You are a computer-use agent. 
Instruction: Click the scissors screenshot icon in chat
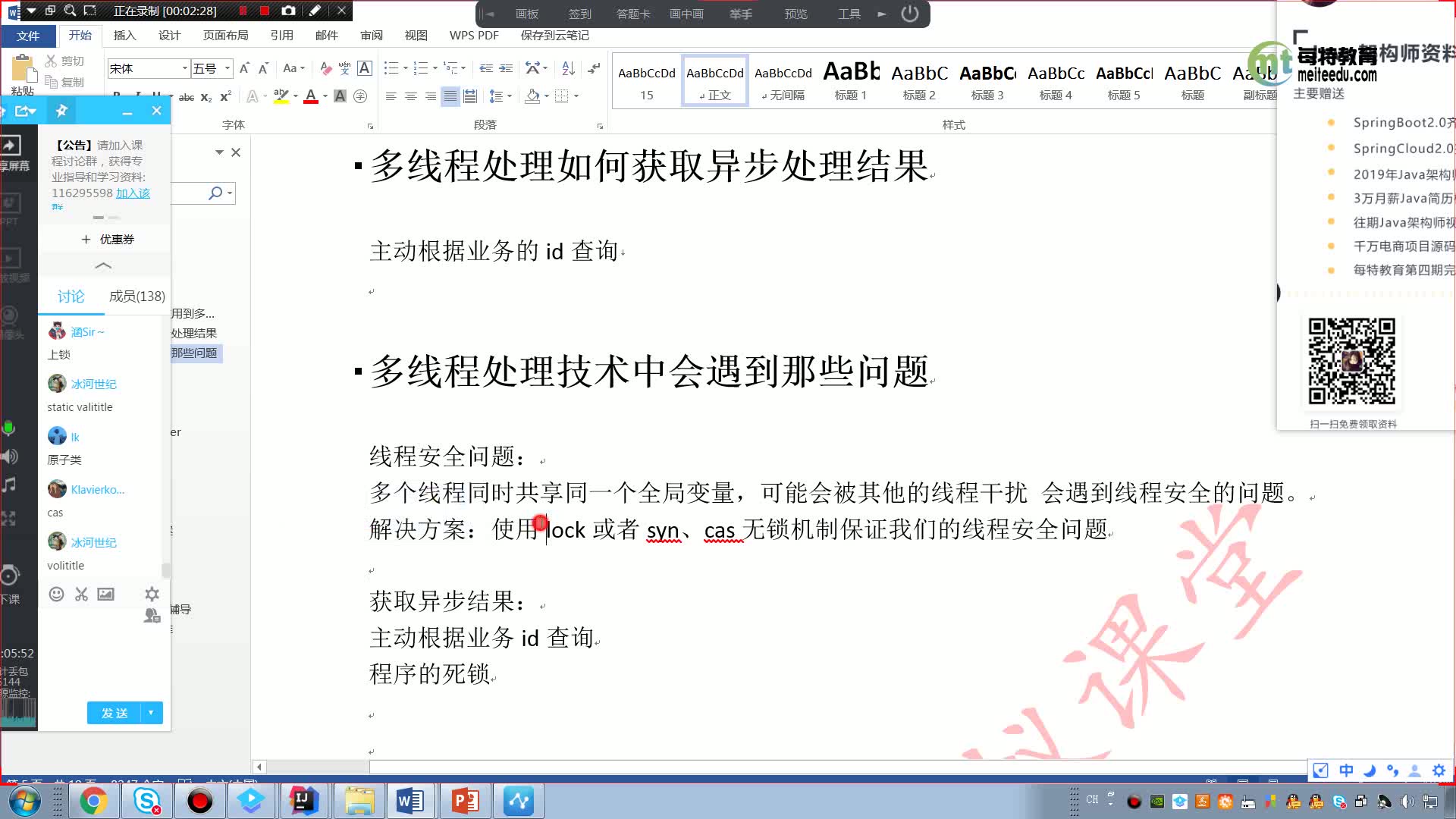pos(81,594)
